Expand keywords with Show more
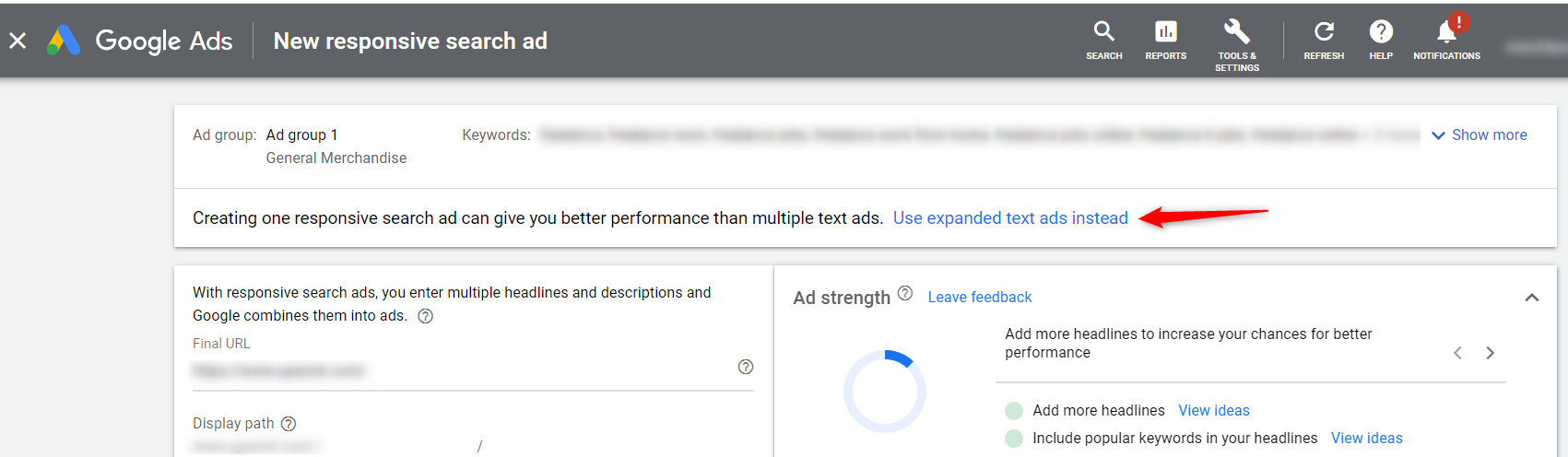Image resolution: width=1568 pixels, height=457 pixels. click(1479, 135)
